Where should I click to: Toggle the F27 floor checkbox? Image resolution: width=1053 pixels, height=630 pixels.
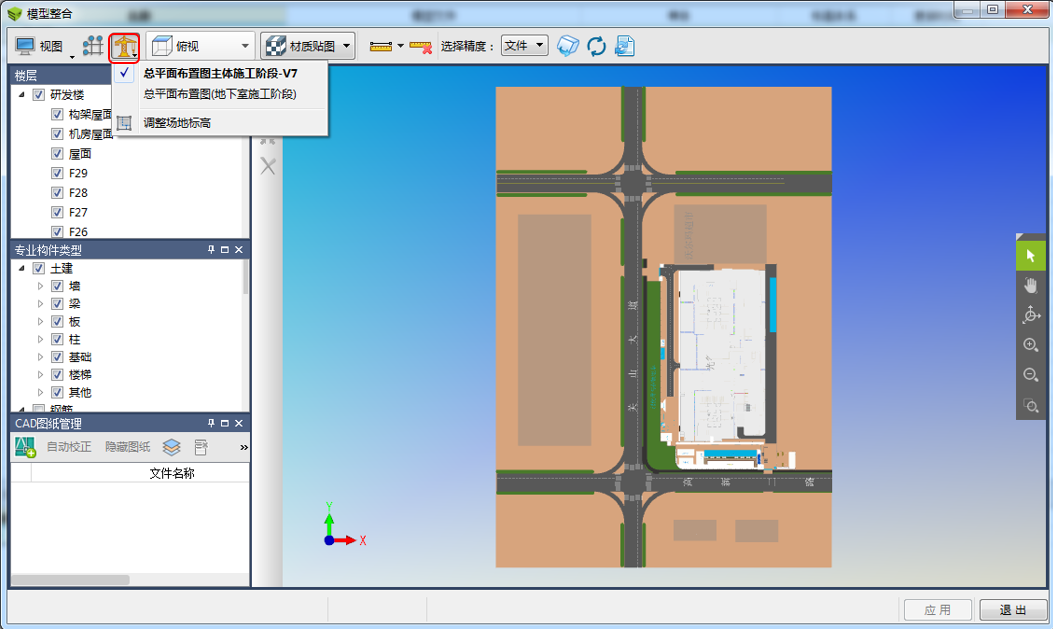pyautogui.click(x=57, y=212)
